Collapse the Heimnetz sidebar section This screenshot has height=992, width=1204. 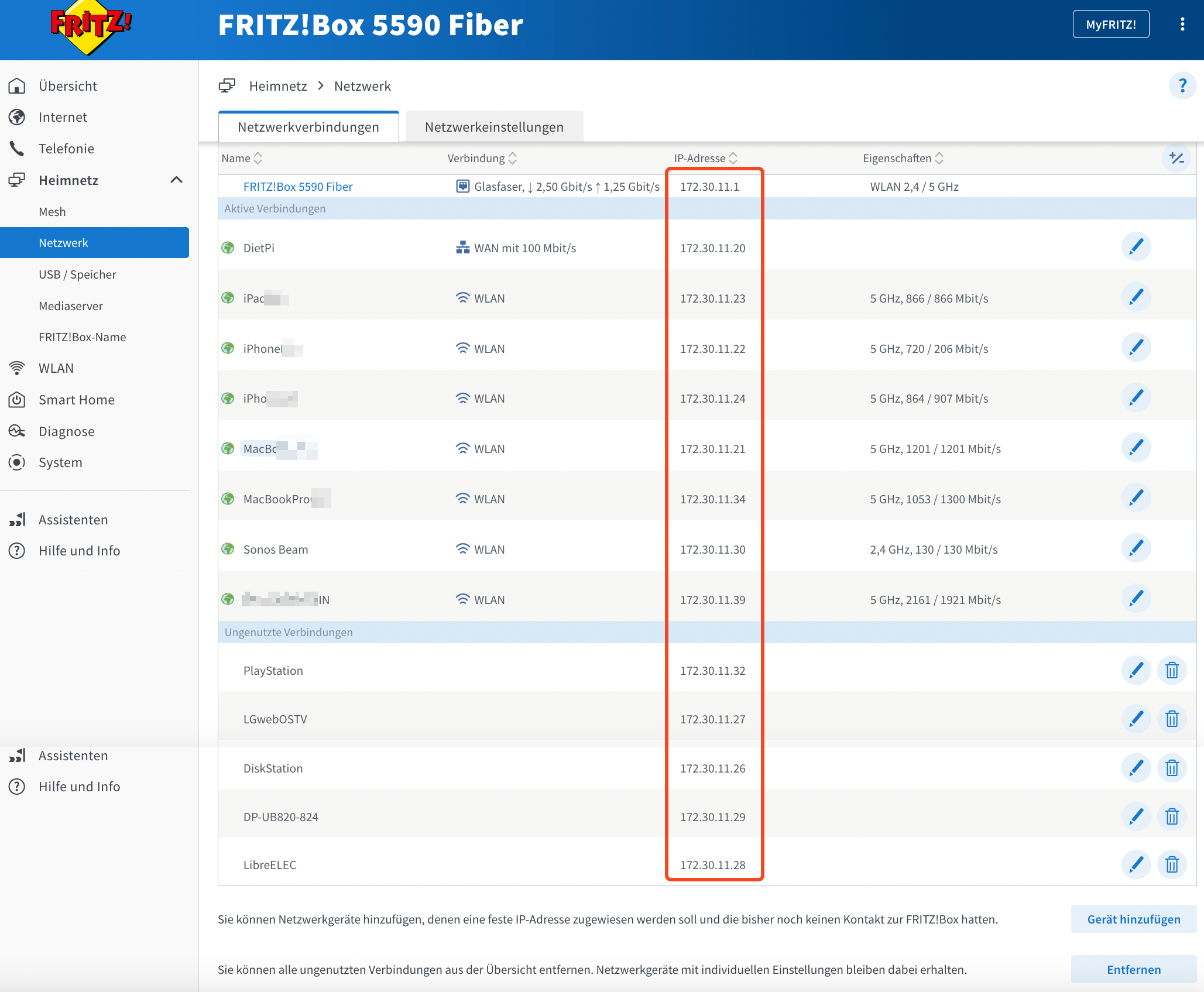(x=176, y=180)
